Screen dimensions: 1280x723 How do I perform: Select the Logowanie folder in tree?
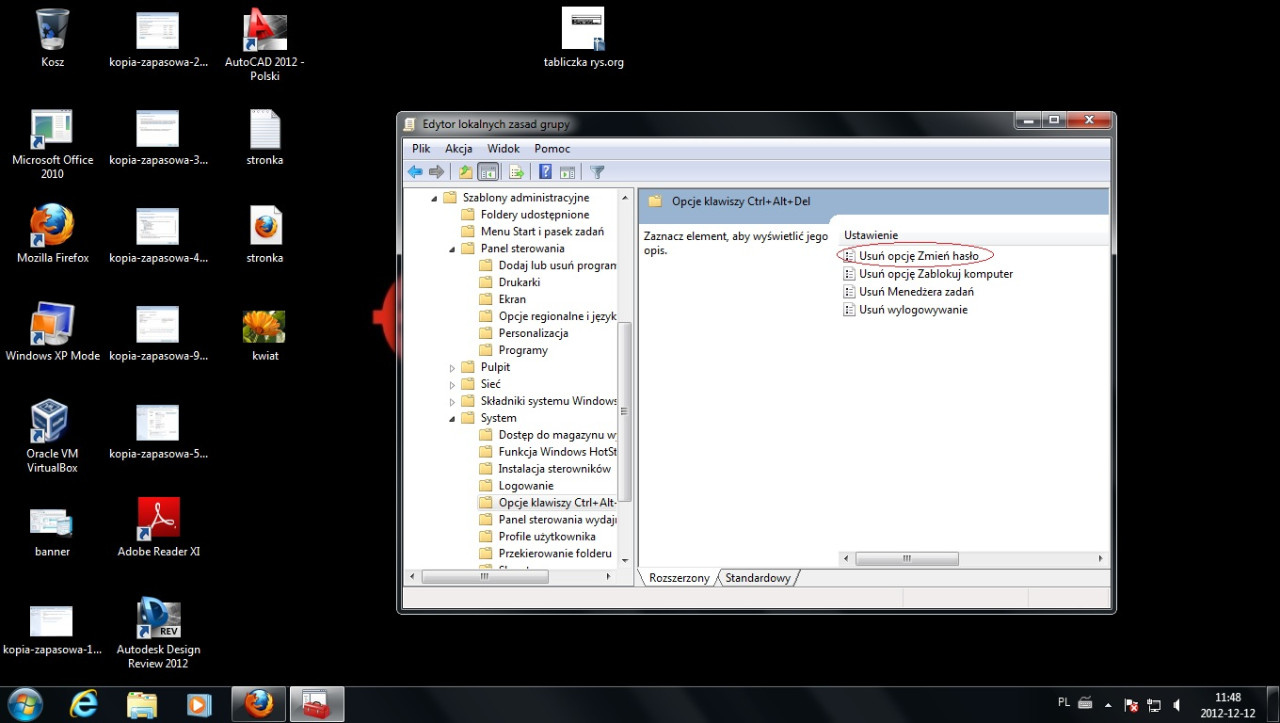[x=525, y=486]
